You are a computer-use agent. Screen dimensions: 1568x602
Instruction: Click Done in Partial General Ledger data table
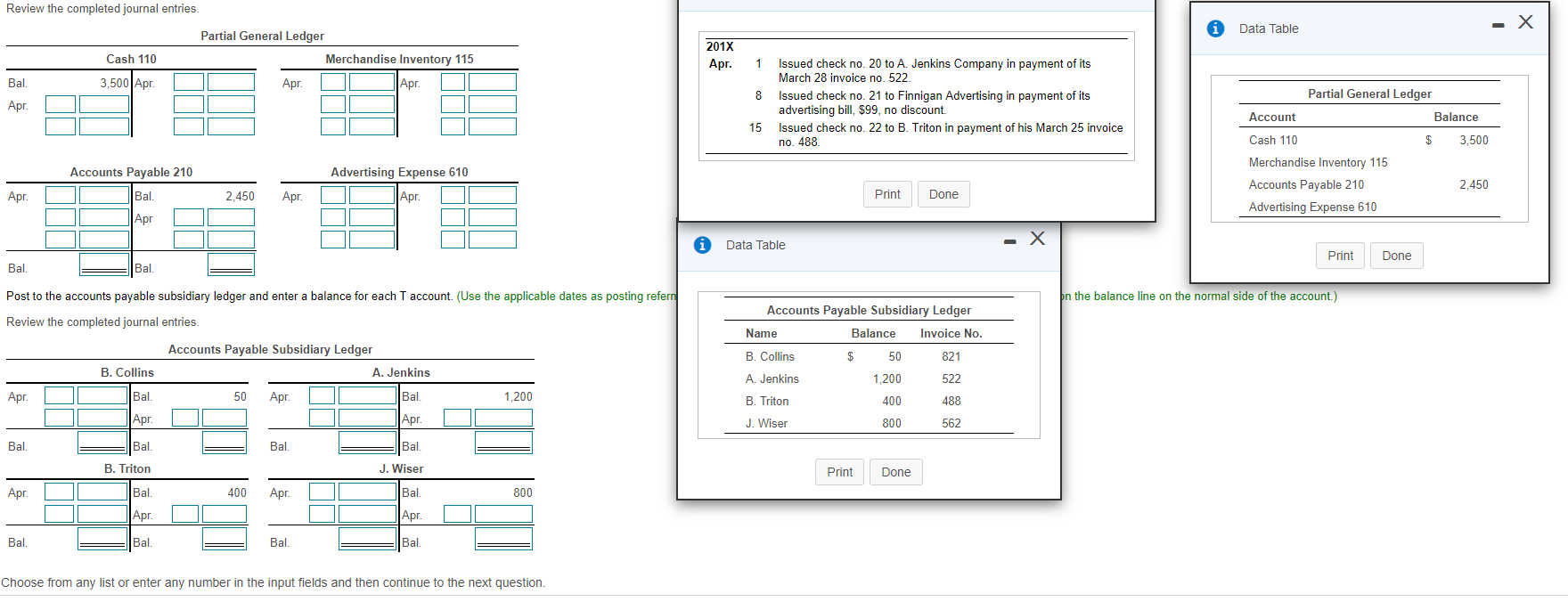coord(1396,256)
